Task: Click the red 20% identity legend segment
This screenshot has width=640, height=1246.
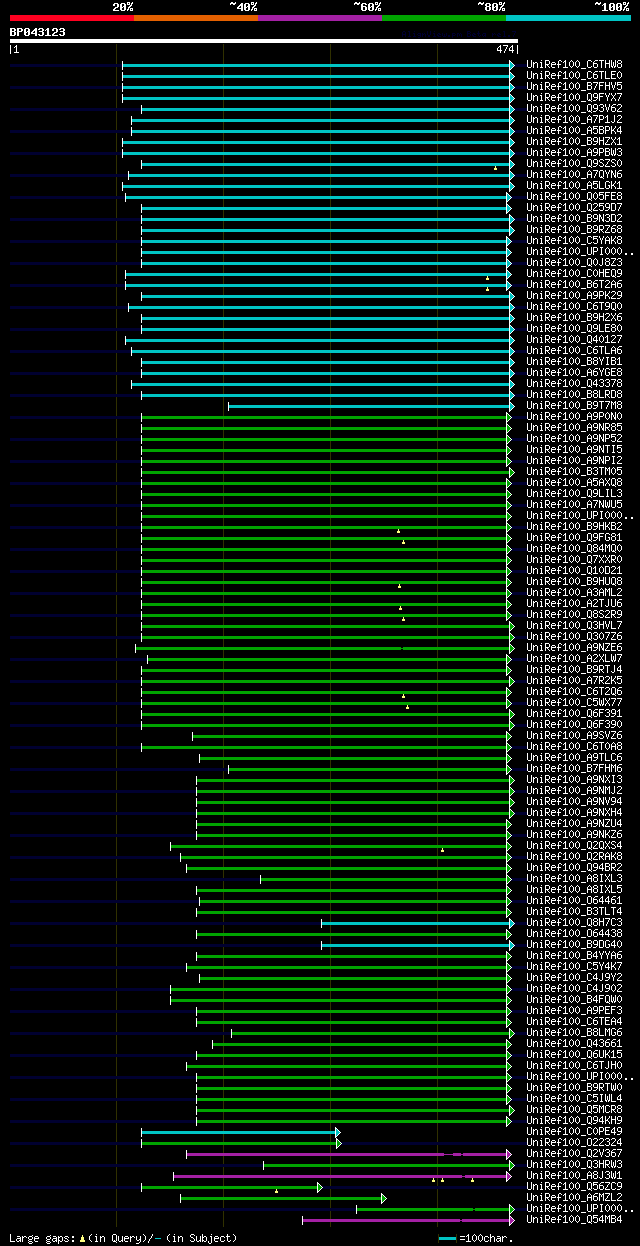Action: pos(71,18)
